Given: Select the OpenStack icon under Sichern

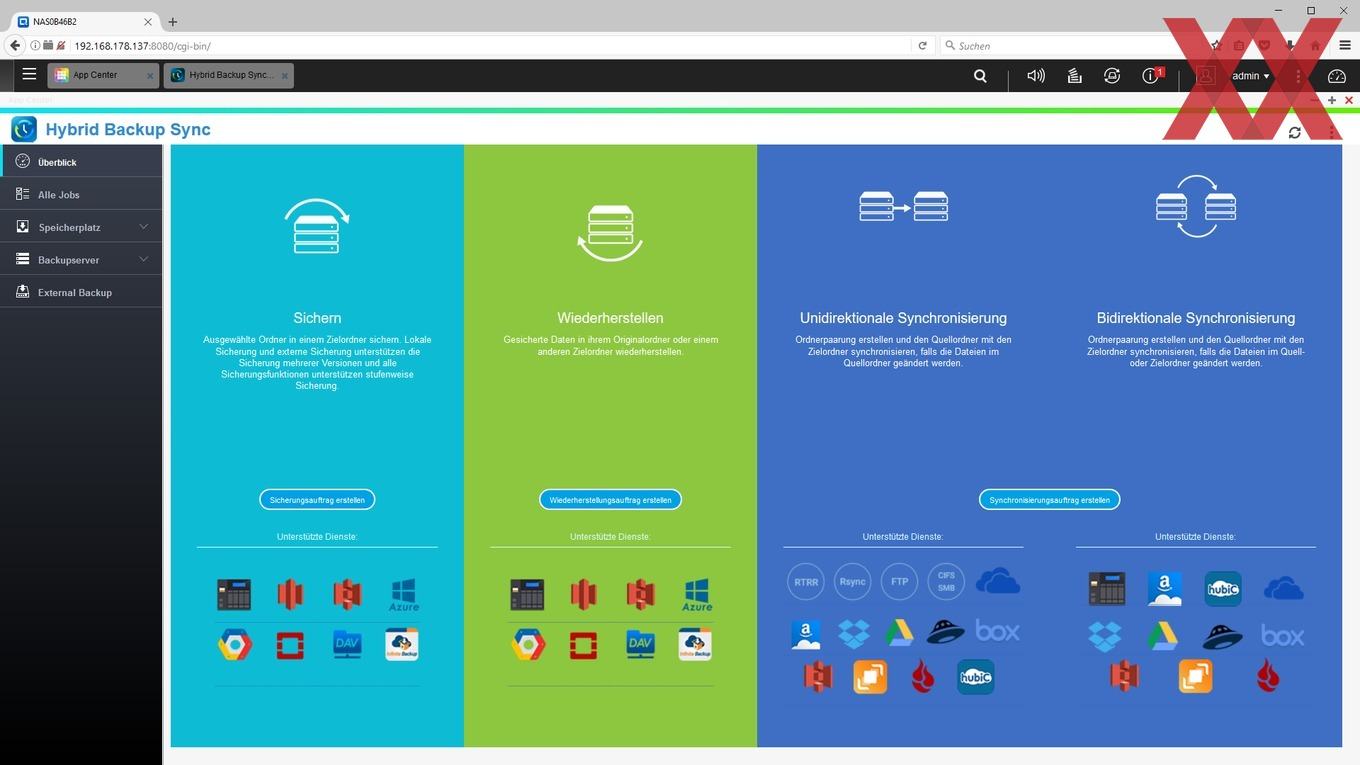Looking at the screenshot, I should pyautogui.click(x=290, y=645).
